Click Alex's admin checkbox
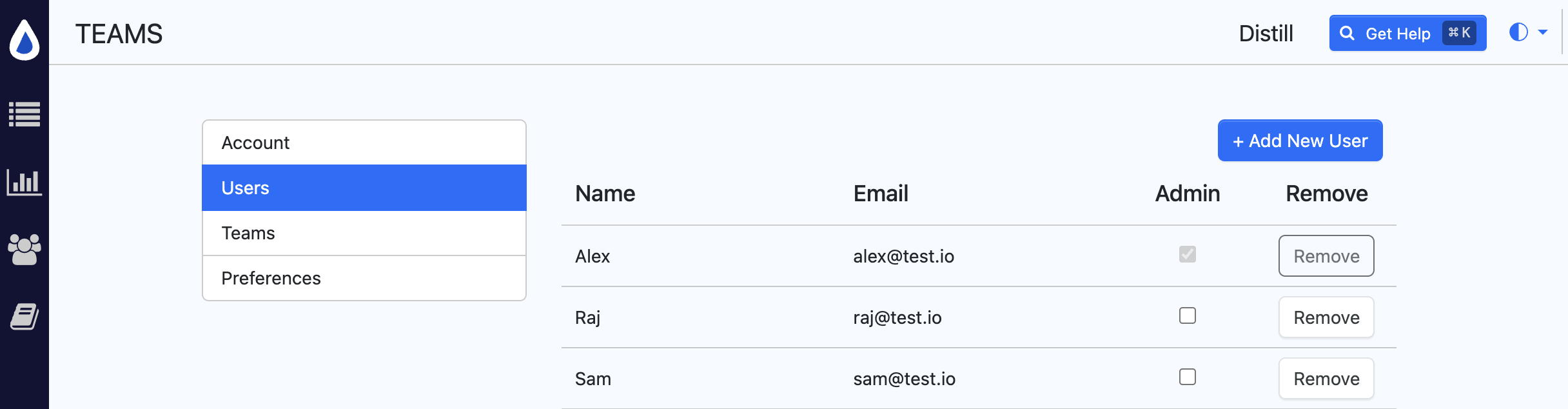This screenshot has width=1568, height=409. 1187,255
